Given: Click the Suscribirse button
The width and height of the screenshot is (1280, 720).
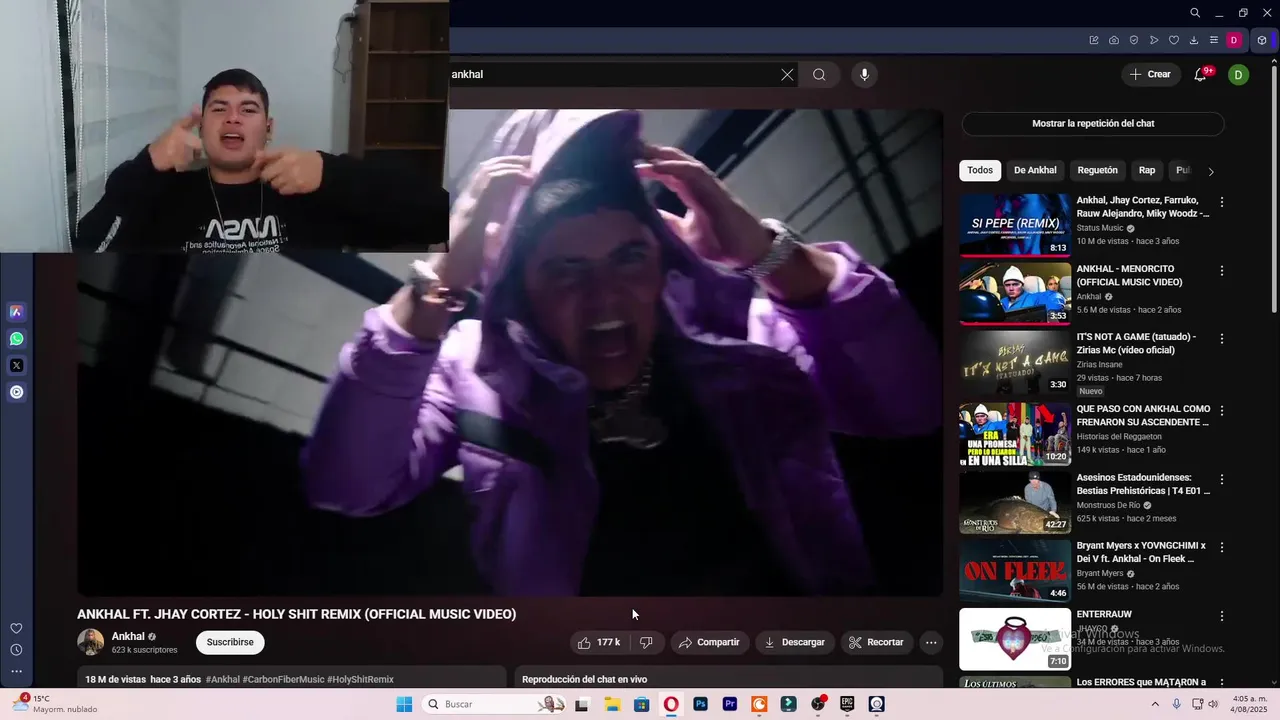Looking at the screenshot, I should pyautogui.click(x=230, y=642).
